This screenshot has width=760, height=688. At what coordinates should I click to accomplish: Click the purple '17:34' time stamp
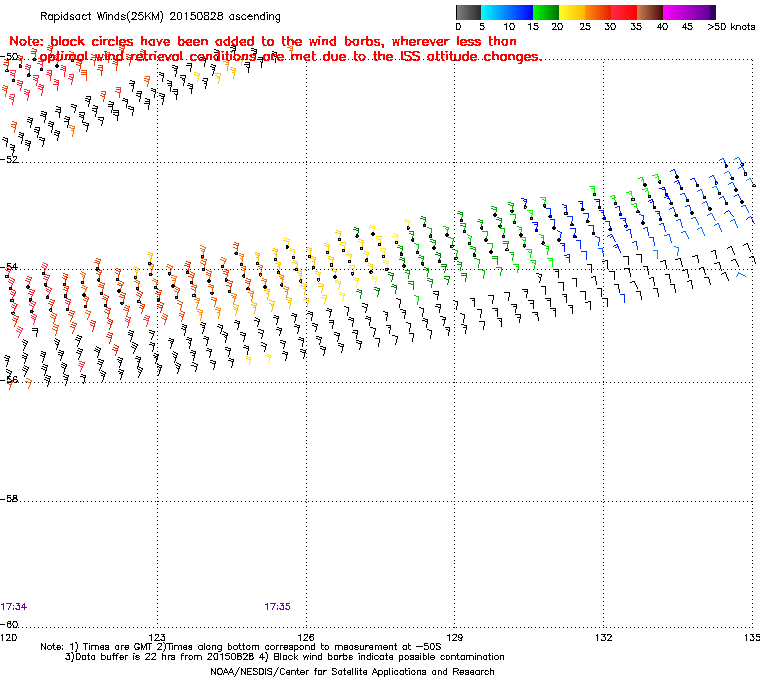(14, 607)
